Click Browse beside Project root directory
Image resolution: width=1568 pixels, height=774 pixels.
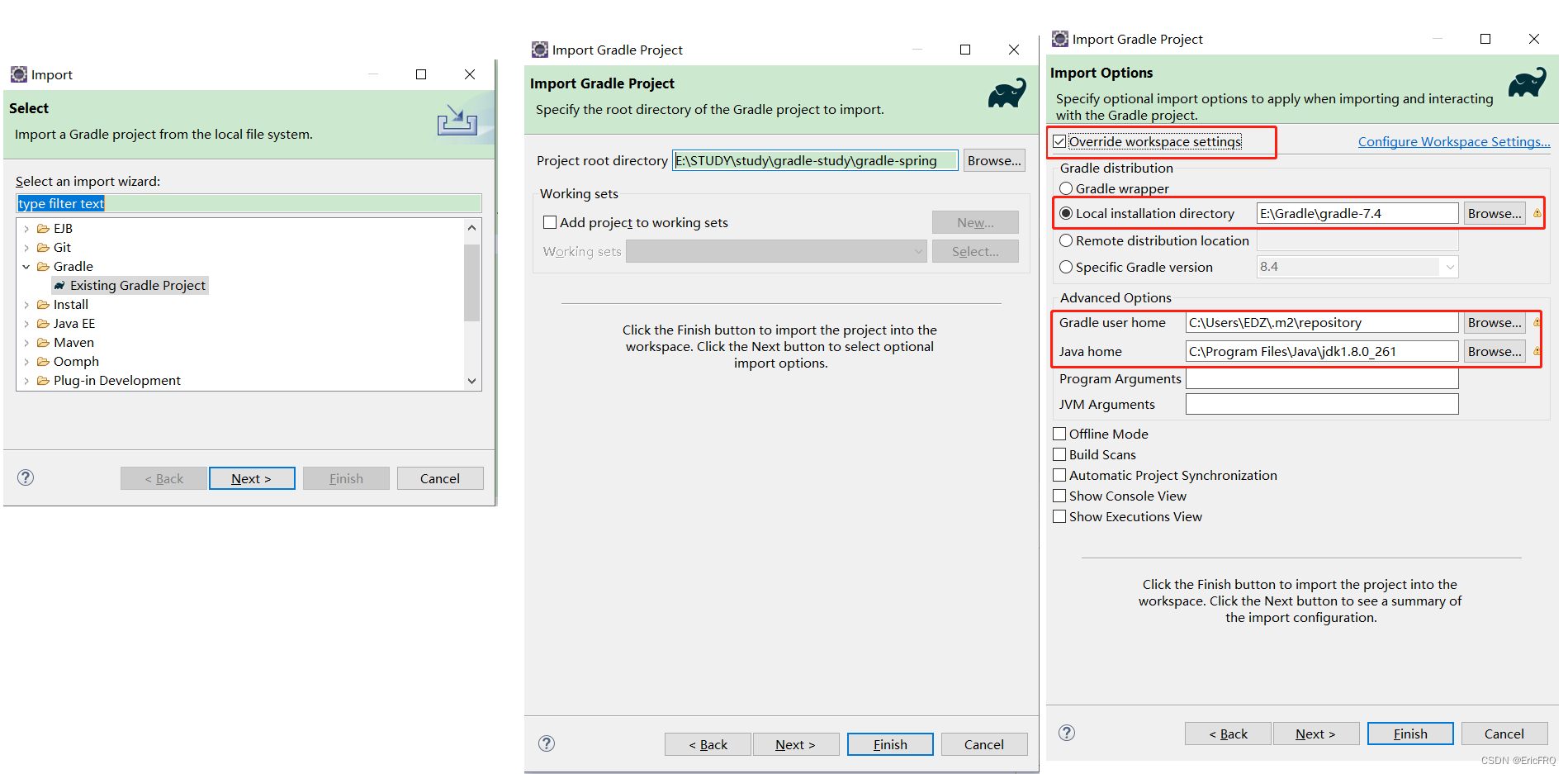click(994, 160)
